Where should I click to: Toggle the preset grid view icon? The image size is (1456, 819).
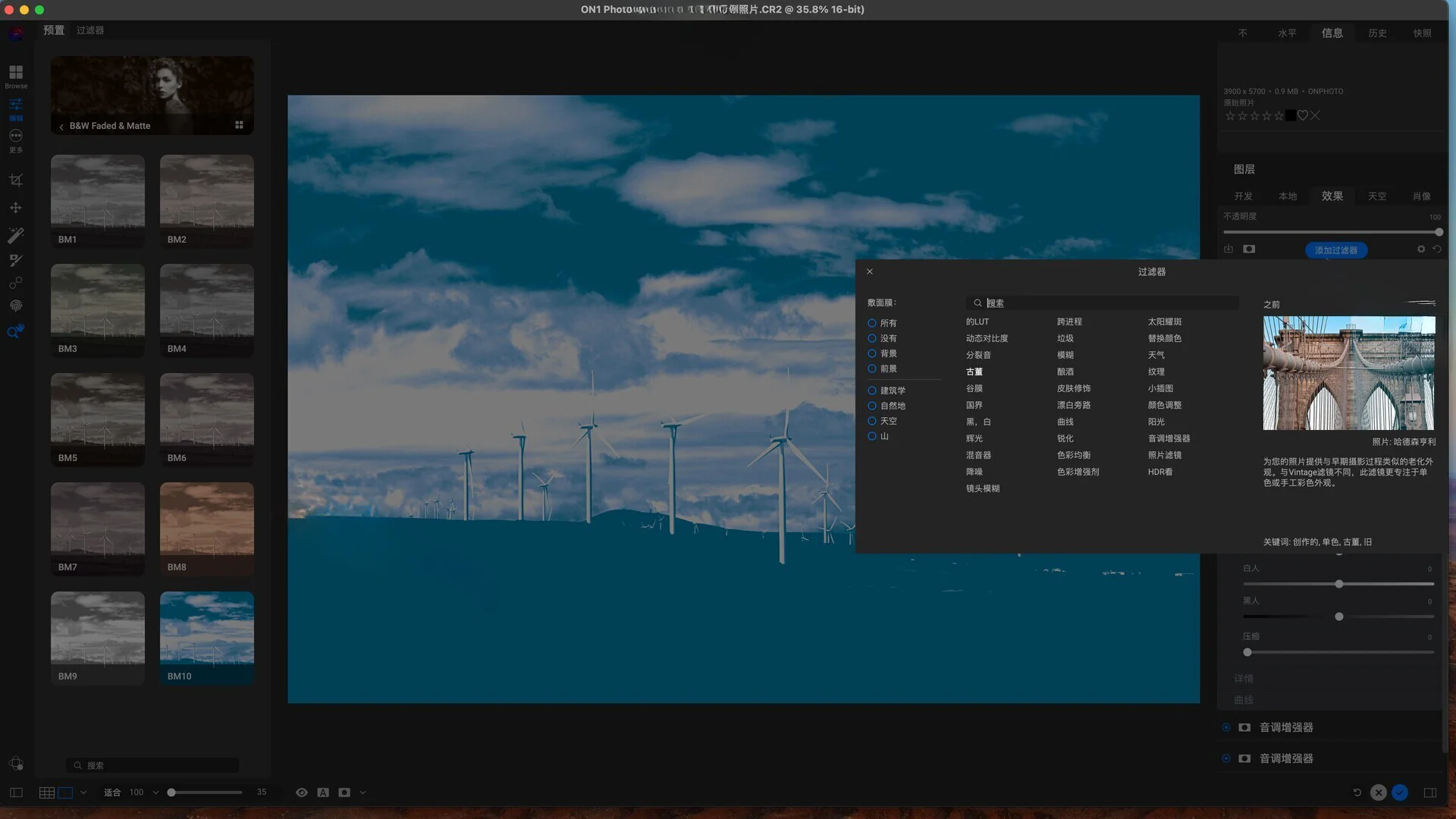tap(239, 125)
